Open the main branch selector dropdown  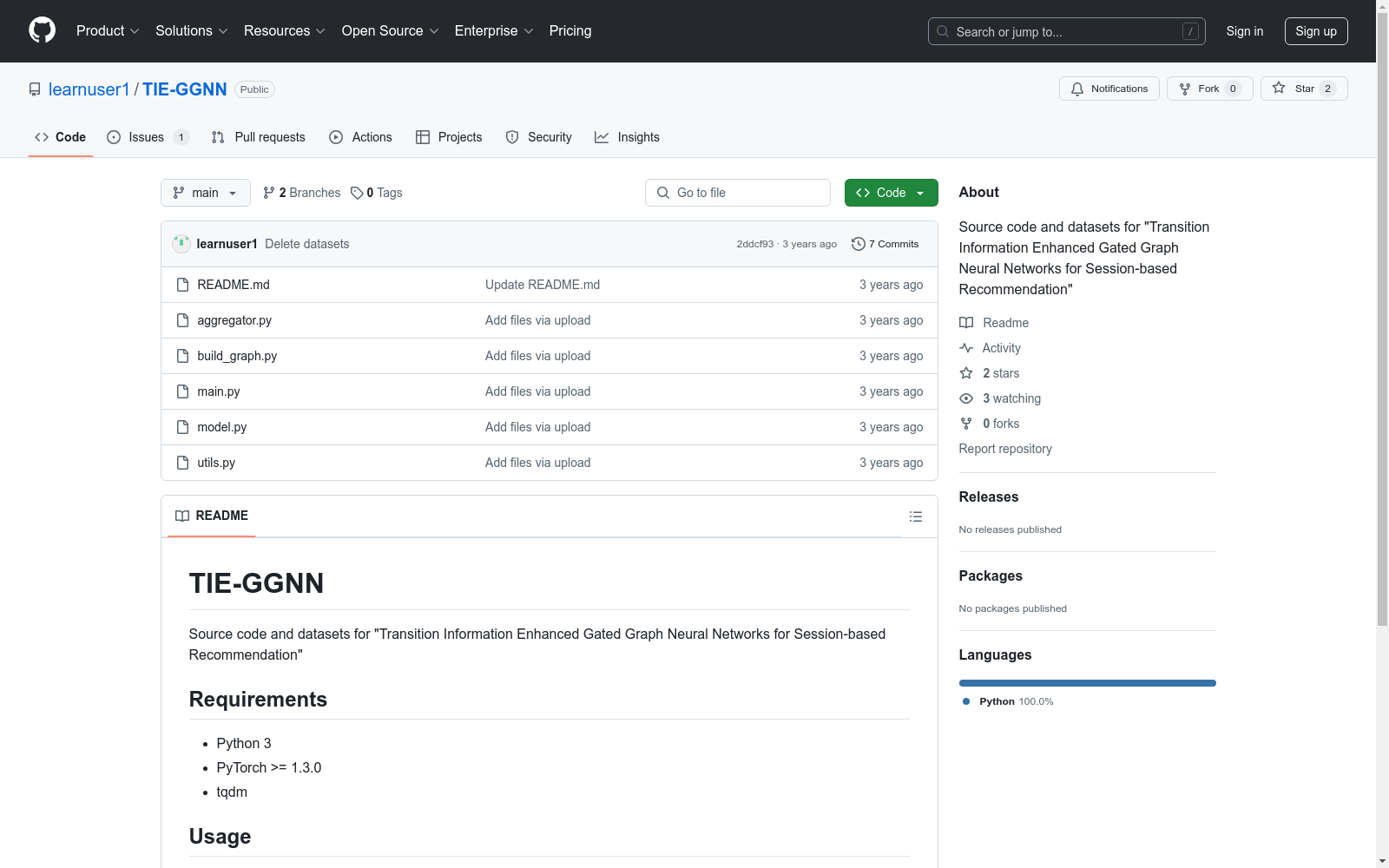(206, 193)
